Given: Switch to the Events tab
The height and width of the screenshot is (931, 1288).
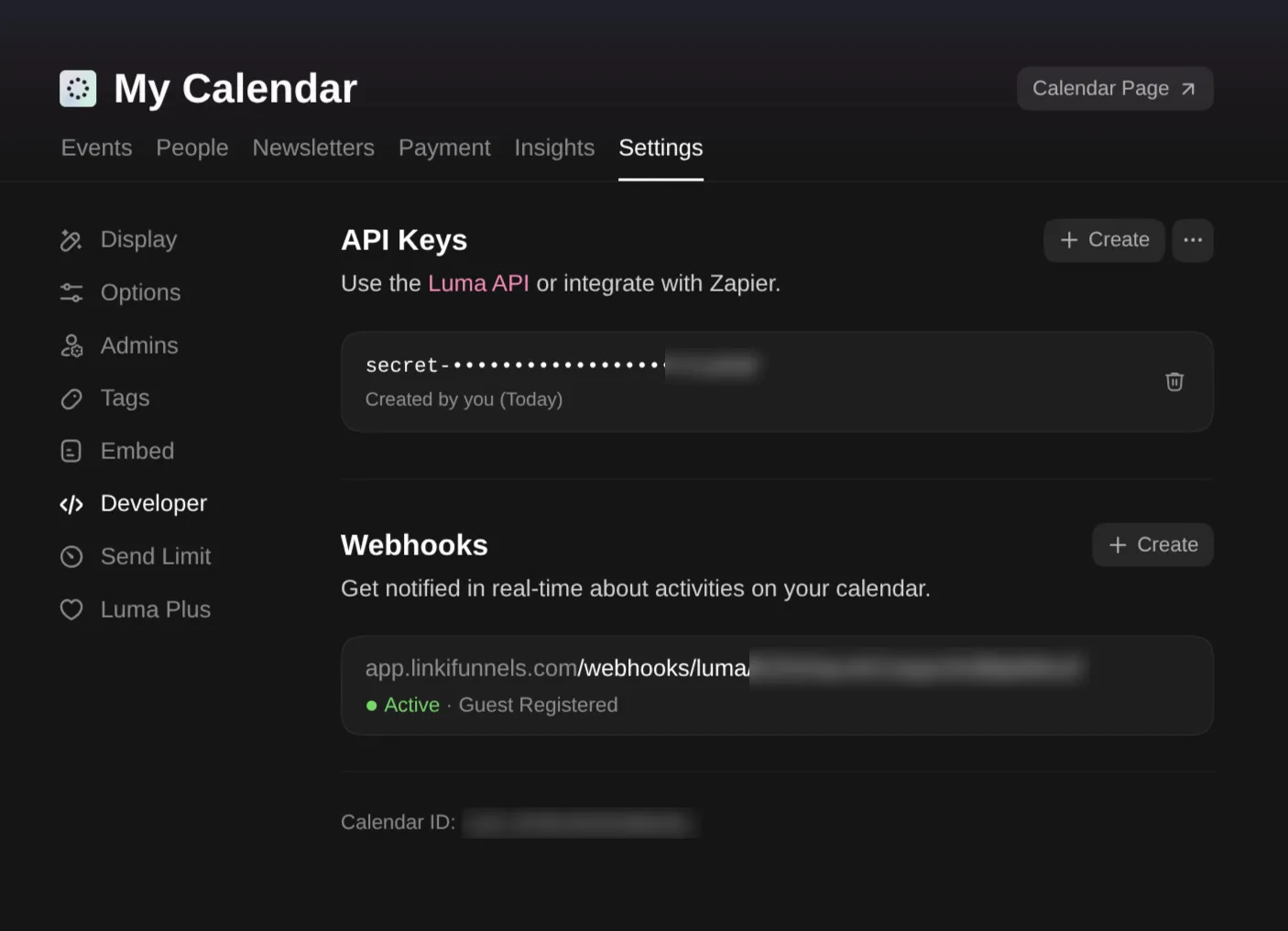Looking at the screenshot, I should tap(96, 148).
